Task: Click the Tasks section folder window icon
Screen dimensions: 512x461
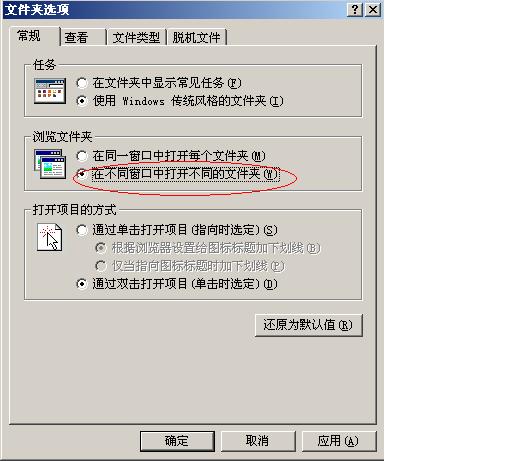Action: (50, 91)
